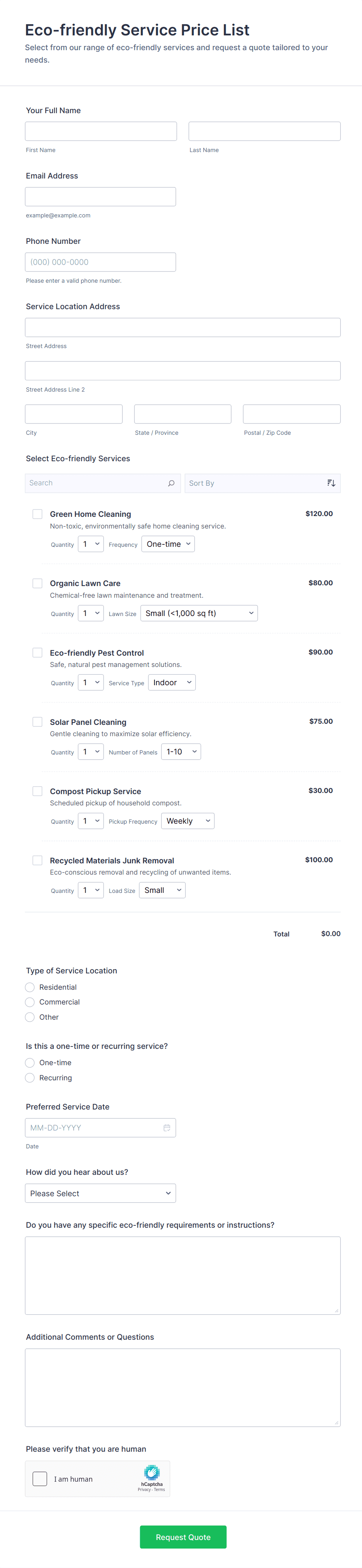Click the Sort By order icon
Image resolution: width=362 pixels, height=1568 pixels.
[331, 483]
